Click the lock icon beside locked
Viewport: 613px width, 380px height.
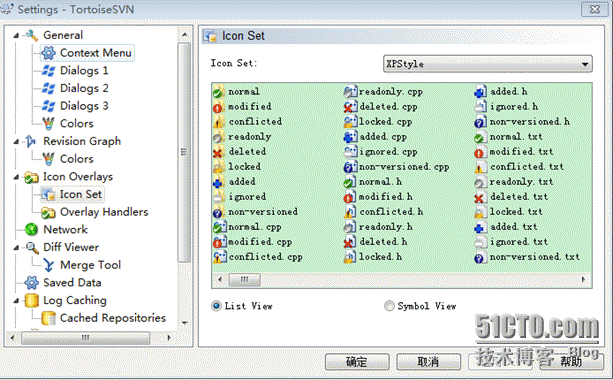point(219,167)
